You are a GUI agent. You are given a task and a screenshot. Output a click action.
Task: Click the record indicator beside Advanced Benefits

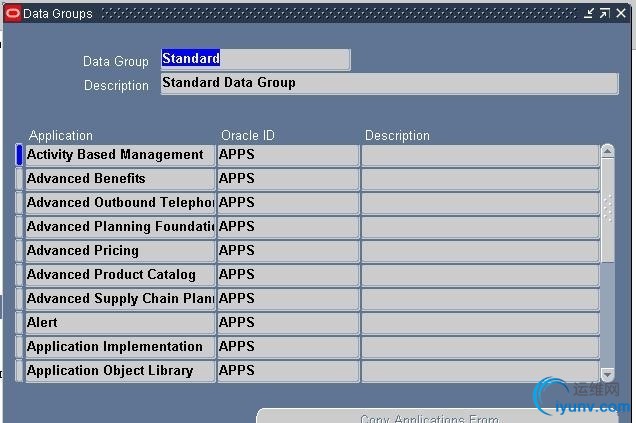click(x=19, y=179)
